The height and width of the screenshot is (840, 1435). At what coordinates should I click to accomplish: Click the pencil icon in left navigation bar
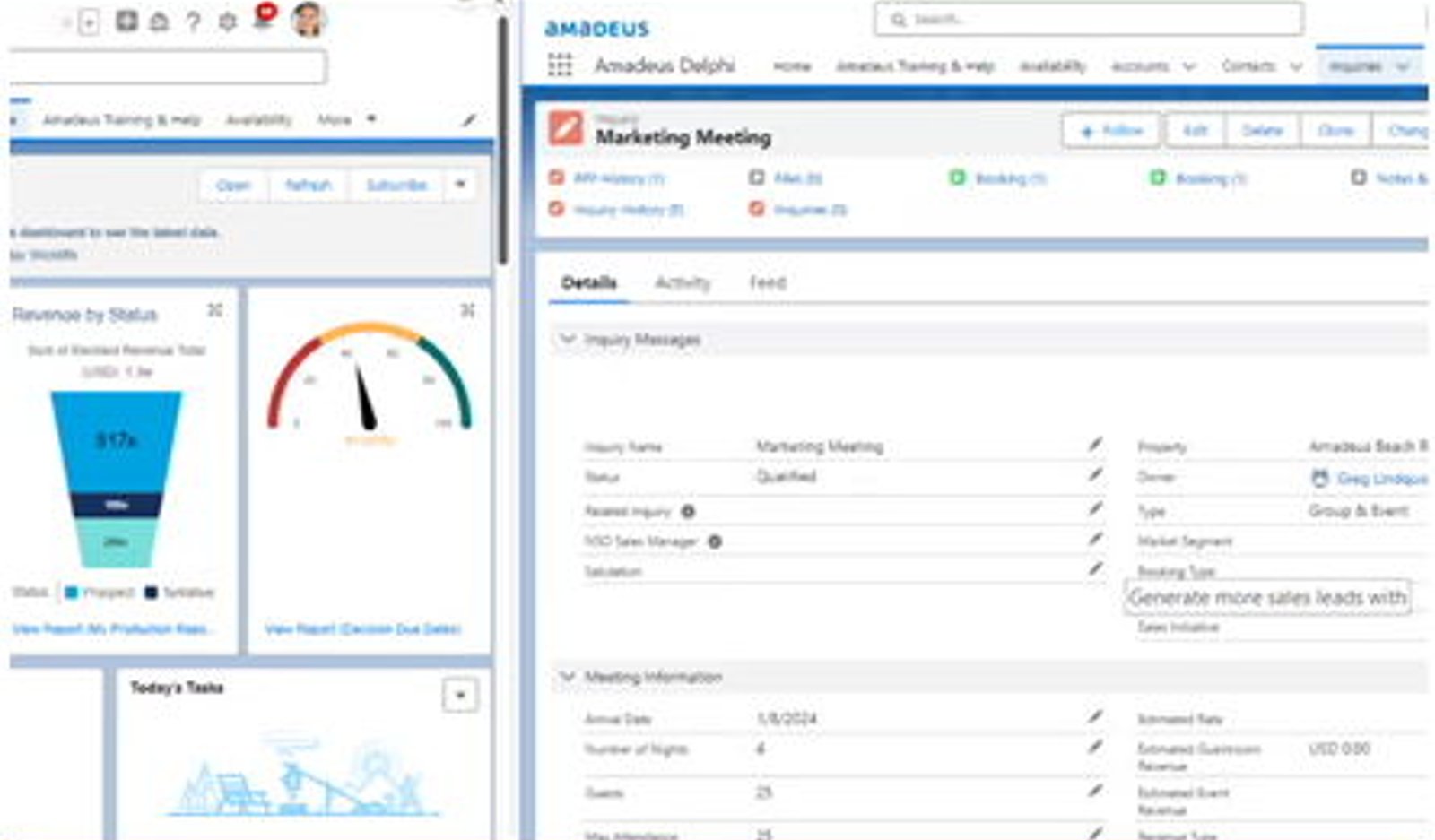(469, 119)
